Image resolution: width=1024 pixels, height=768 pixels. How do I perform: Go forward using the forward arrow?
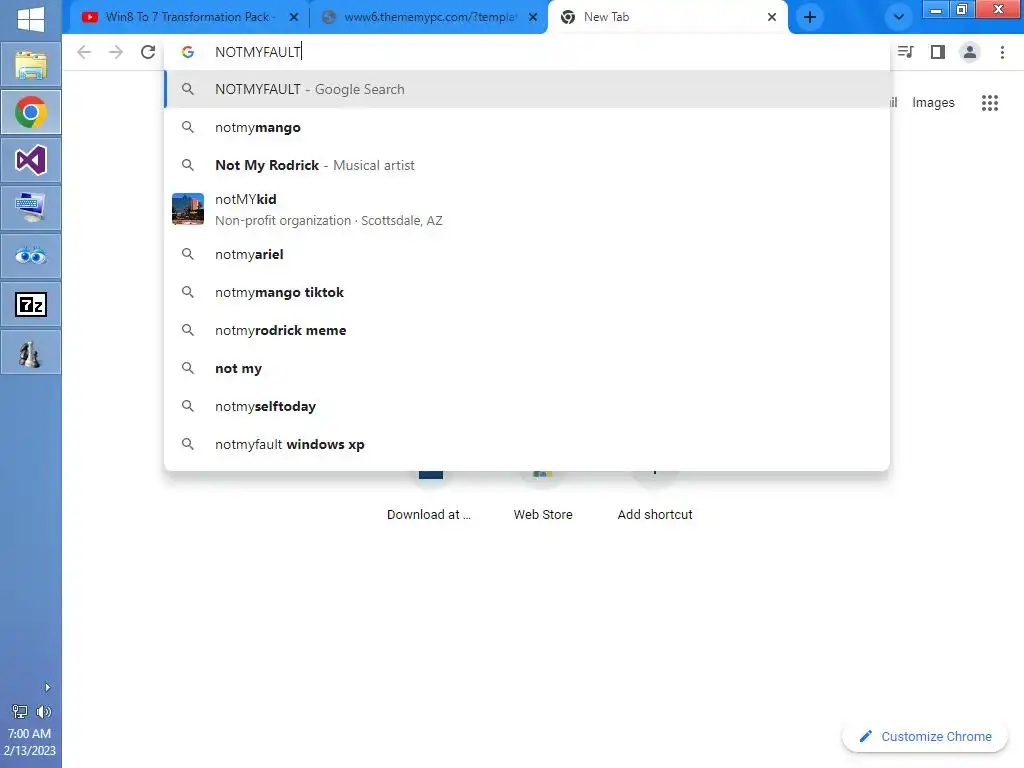click(116, 52)
